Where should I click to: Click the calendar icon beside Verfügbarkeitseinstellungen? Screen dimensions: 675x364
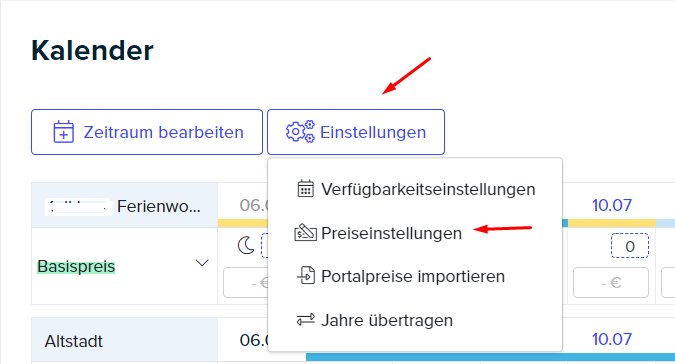306,189
